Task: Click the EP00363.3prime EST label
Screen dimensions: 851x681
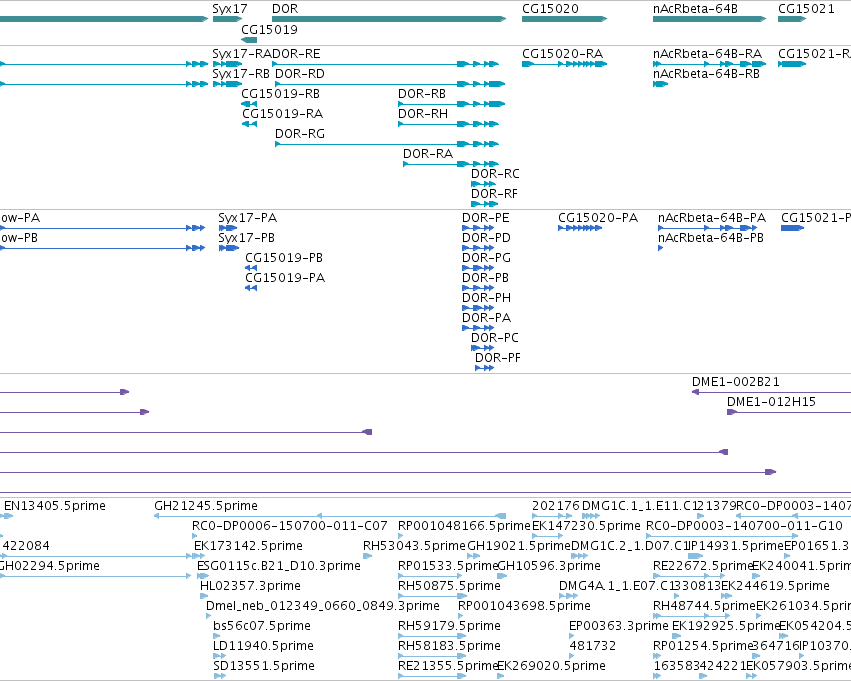Action: (x=619, y=626)
